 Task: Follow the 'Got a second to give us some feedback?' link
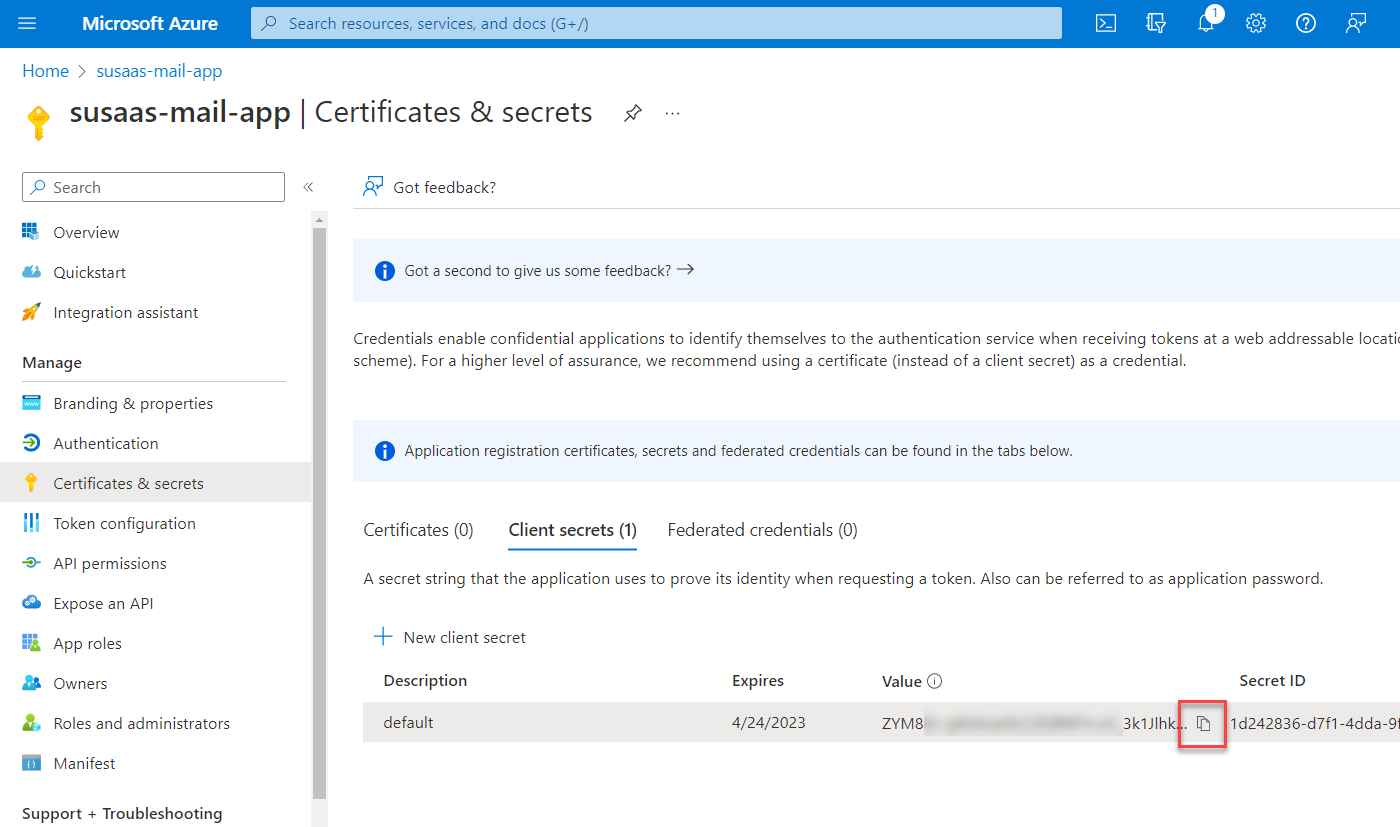[549, 270]
